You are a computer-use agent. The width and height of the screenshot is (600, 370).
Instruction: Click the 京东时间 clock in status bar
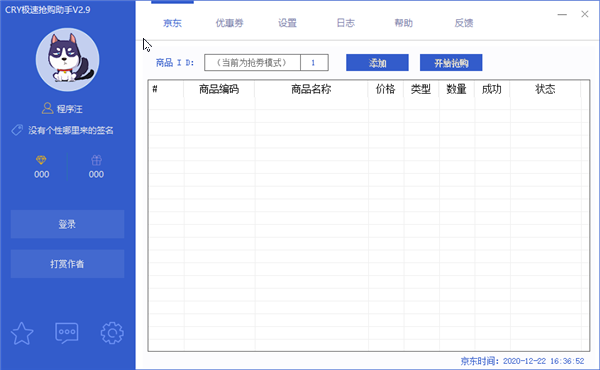522,361
